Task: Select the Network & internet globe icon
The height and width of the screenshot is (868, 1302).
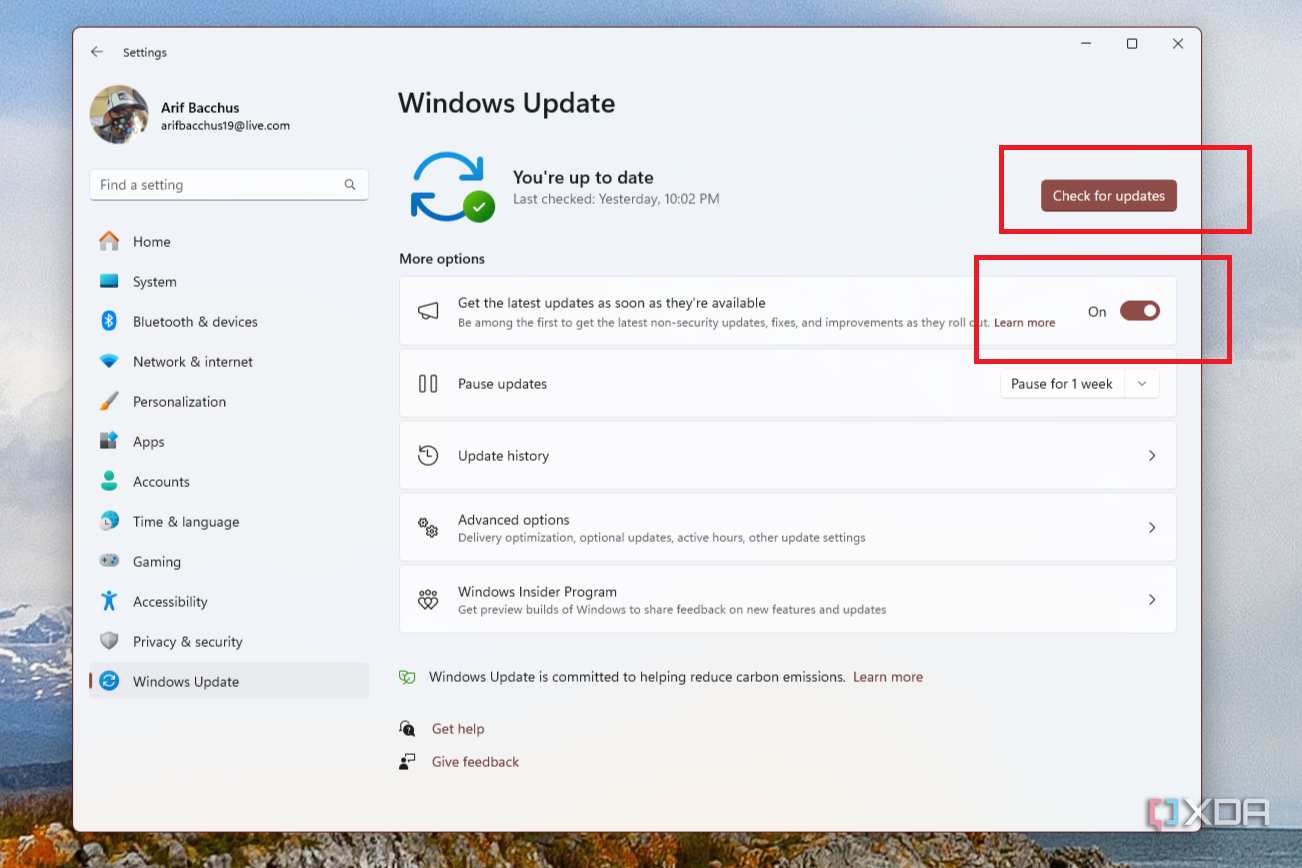Action: tap(110, 361)
